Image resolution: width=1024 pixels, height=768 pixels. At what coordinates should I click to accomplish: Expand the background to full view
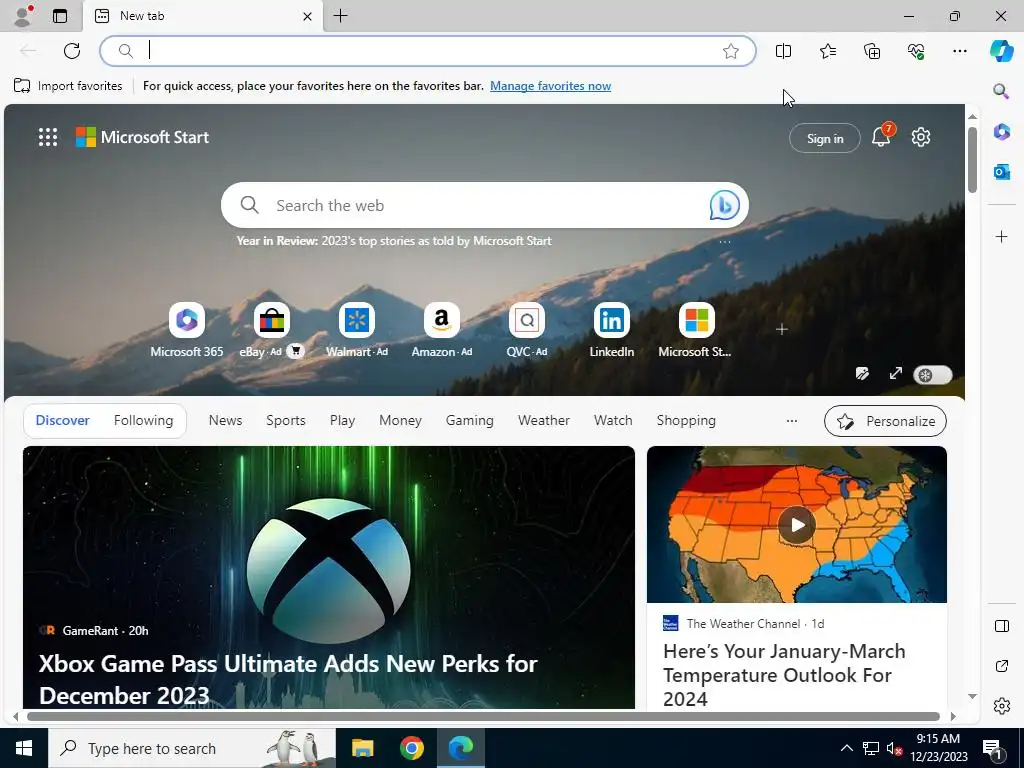pyautogui.click(x=895, y=373)
